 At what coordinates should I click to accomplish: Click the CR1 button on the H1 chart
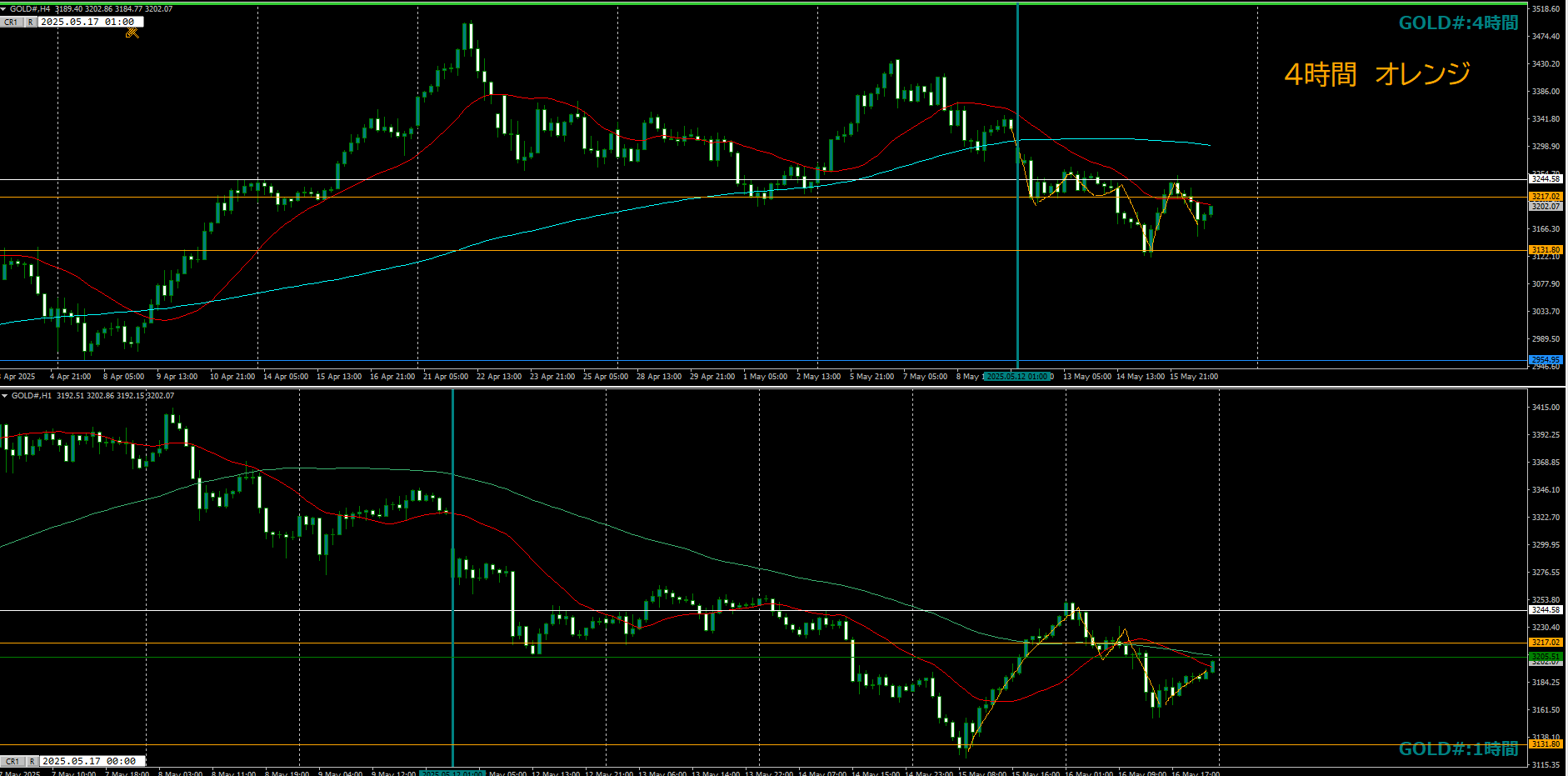[x=12, y=761]
